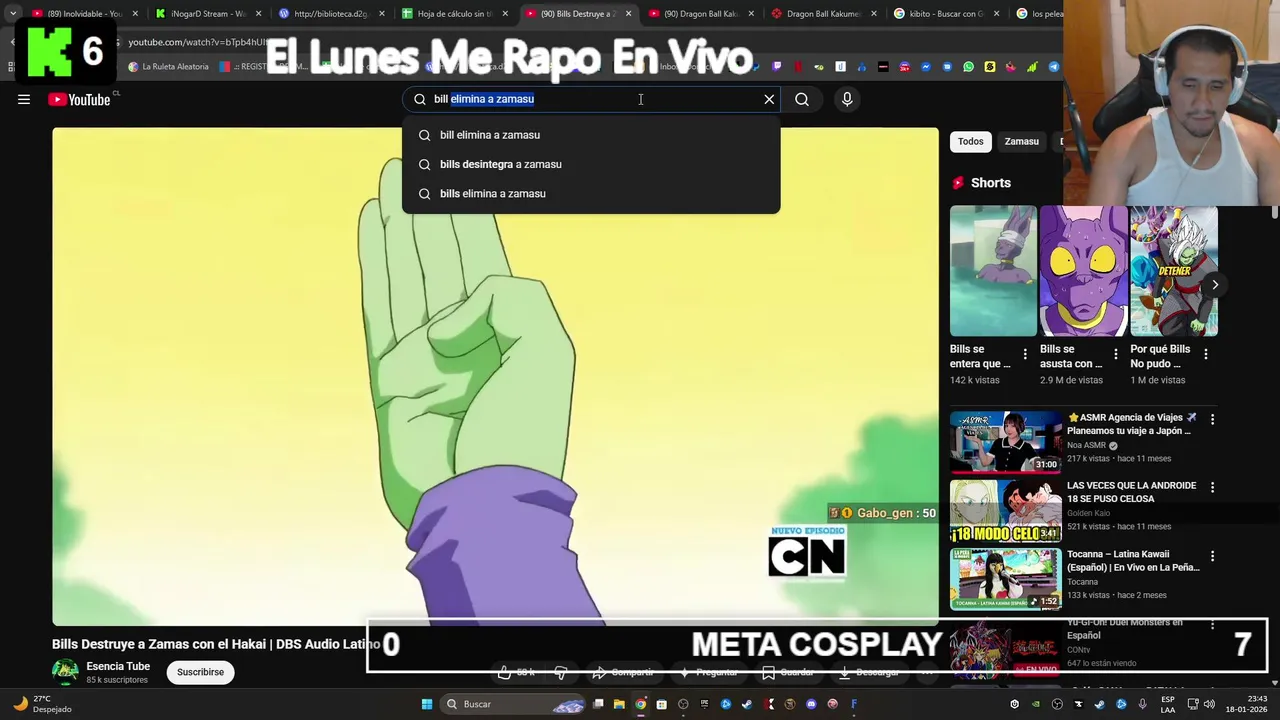Open Short "Bills se asusta con..." thumbnail
This screenshot has height=720, width=1280.
[x=1083, y=271]
